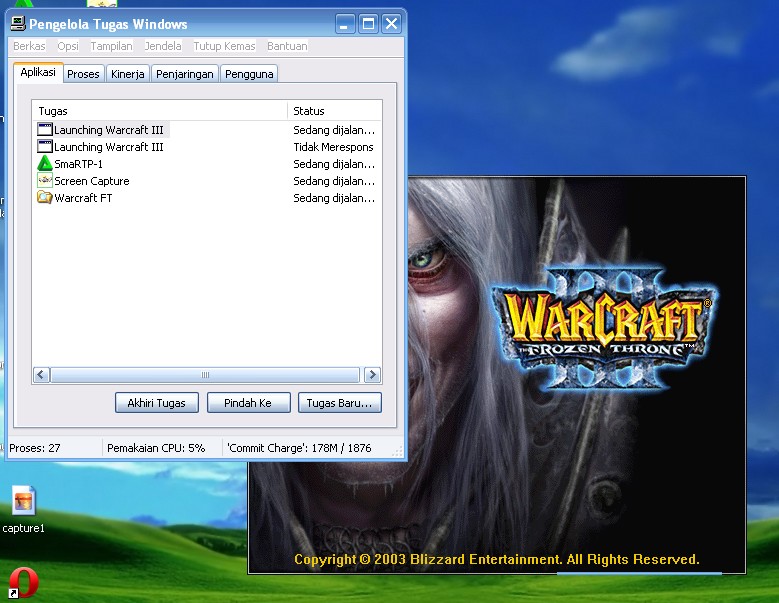Switch to the Aplikasi tab
This screenshot has height=603, width=779.
tap(38, 73)
